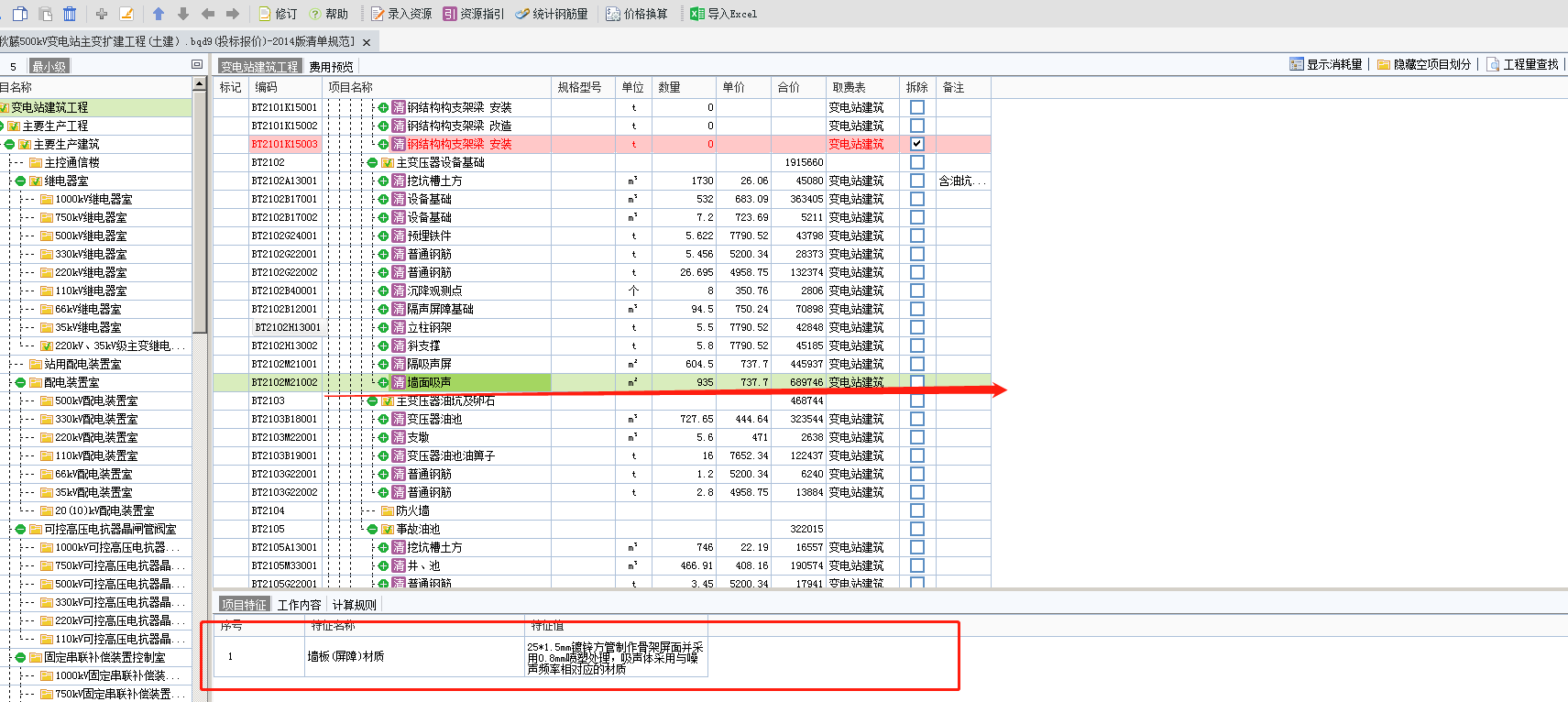The width and height of the screenshot is (1568, 702).
Task: Click the left panel maximize icon
Action: 196,65
